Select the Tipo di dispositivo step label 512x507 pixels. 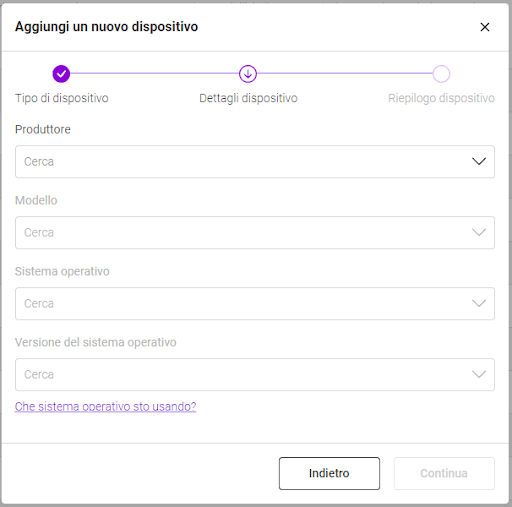tap(62, 98)
